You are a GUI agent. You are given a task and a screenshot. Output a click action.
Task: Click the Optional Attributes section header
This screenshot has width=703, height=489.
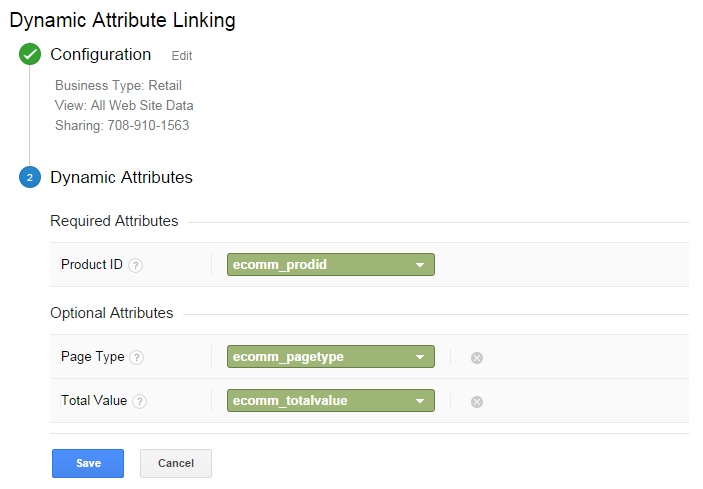click(112, 313)
